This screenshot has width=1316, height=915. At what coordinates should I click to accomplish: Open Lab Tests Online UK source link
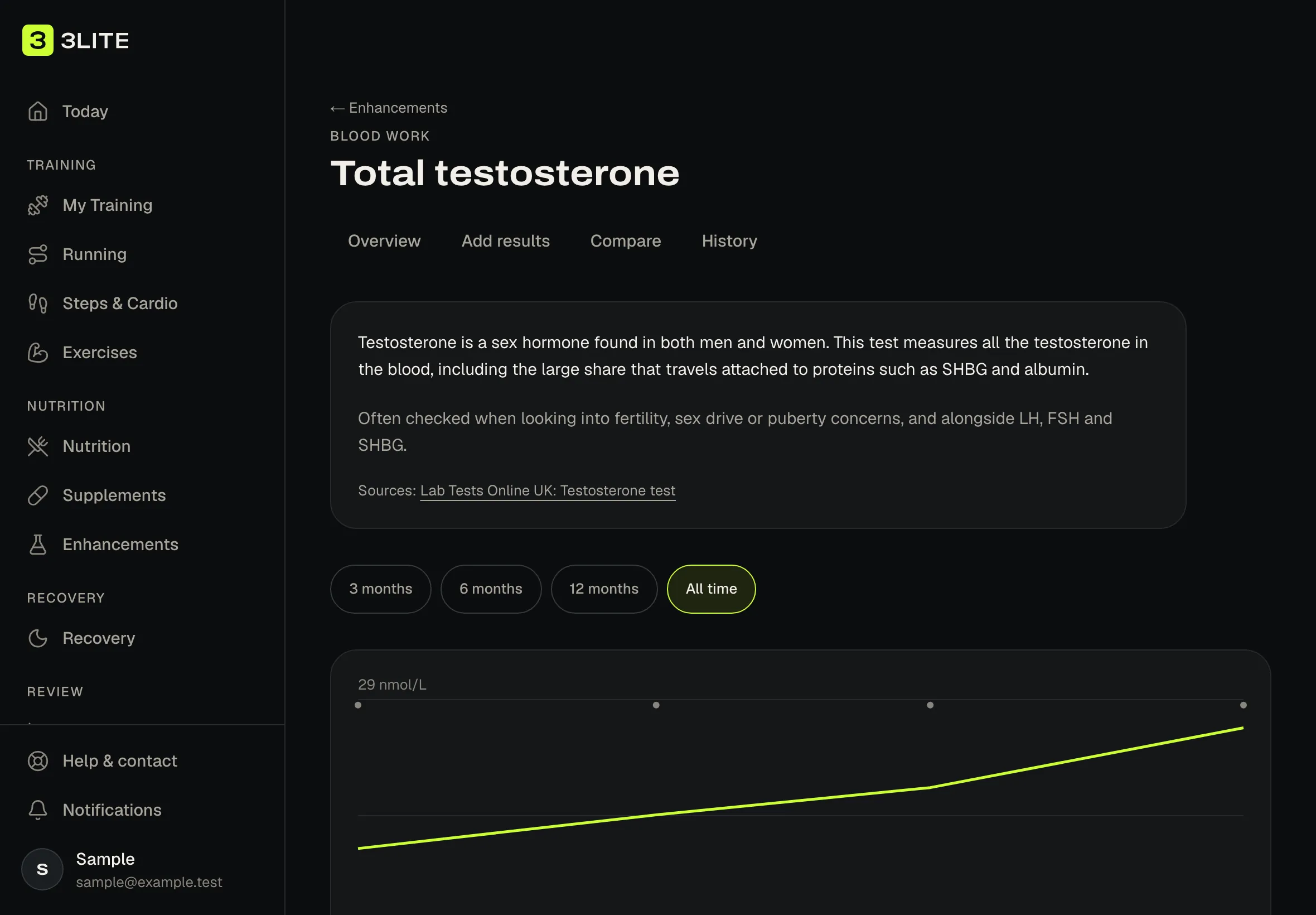pyautogui.click(x=548, y=491)
